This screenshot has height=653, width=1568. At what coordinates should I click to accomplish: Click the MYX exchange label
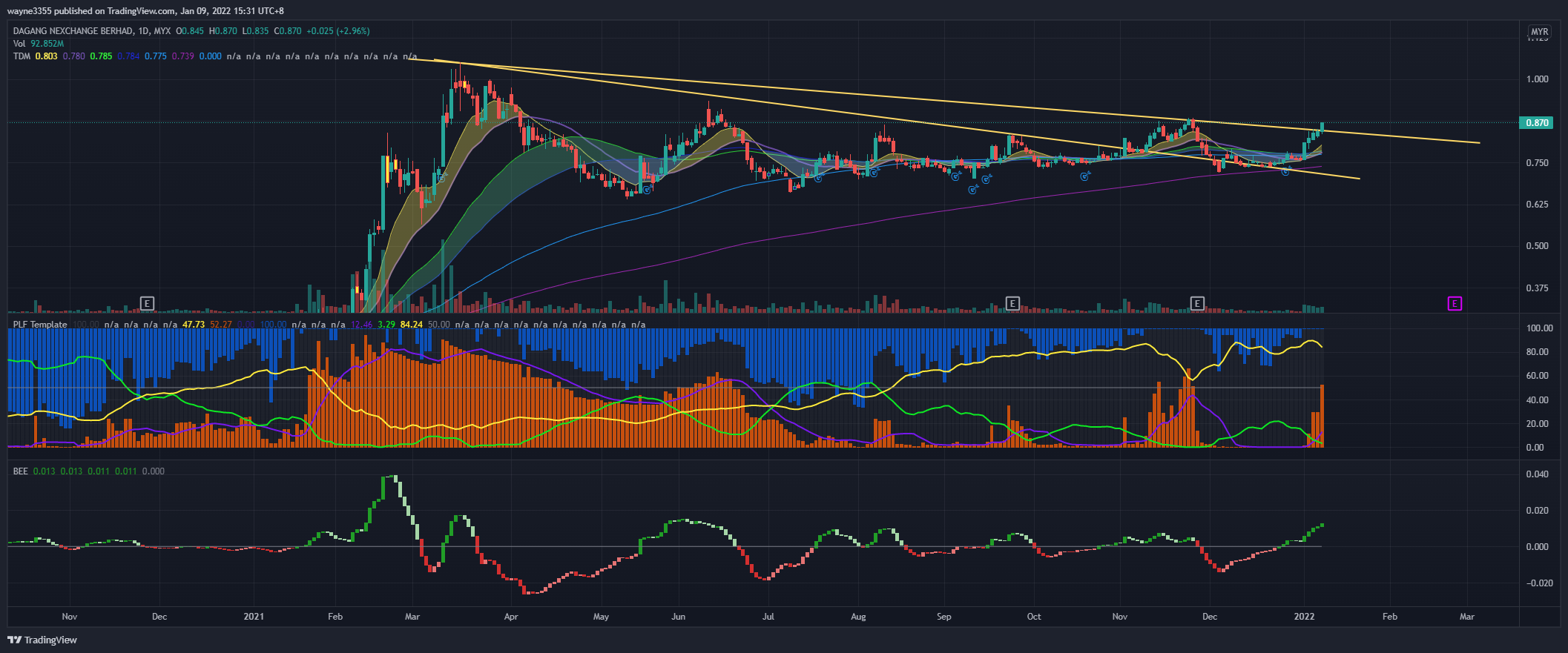(x=162, y=31)
